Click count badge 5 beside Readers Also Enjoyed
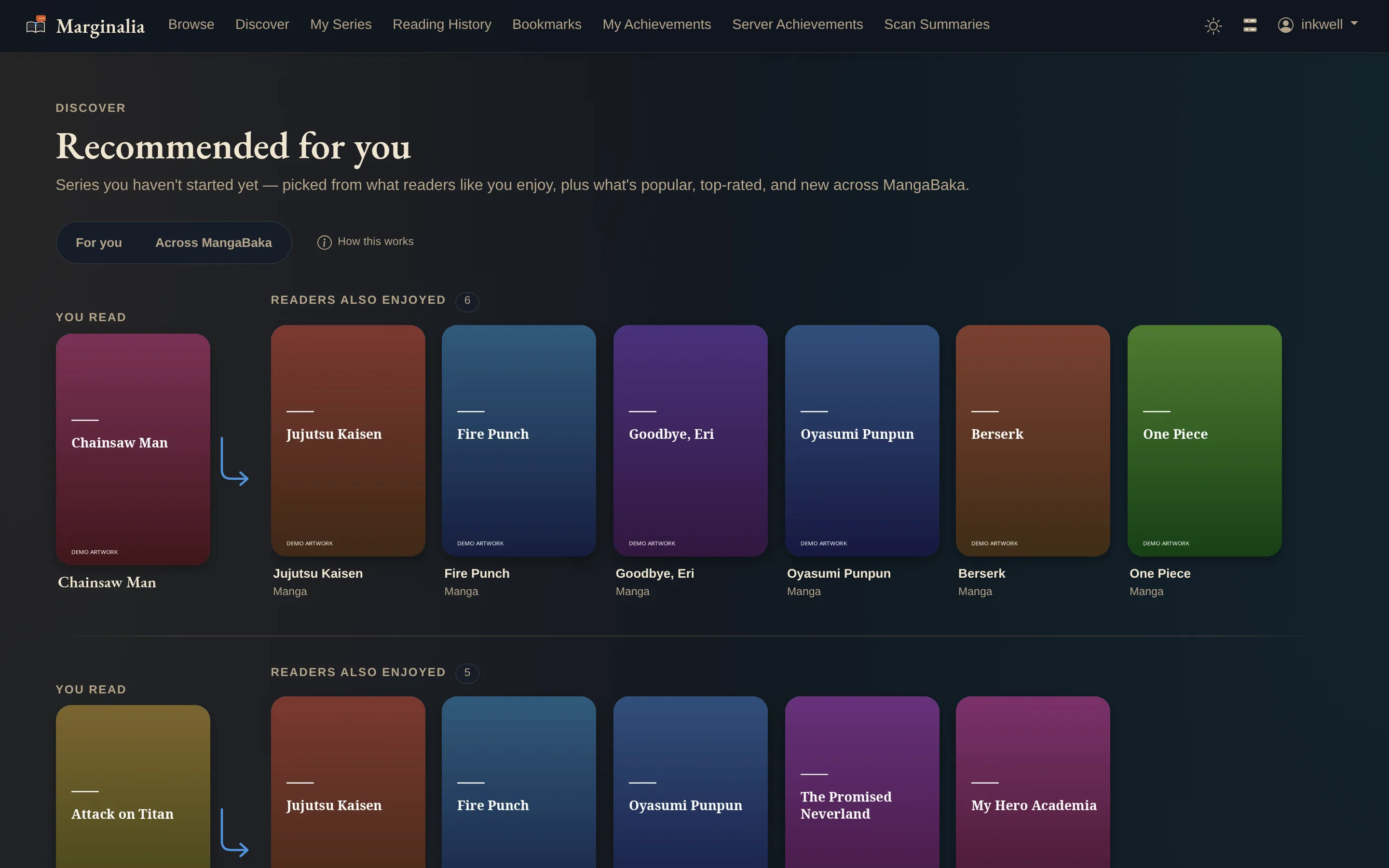The height and width of the screenshot is (868, 1389). [x=467, y=673]
